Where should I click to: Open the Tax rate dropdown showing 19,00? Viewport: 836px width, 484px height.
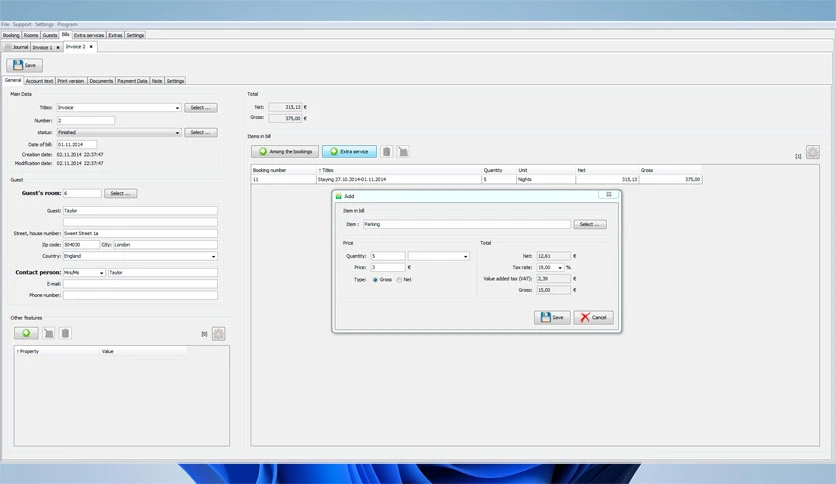(560, 268)
